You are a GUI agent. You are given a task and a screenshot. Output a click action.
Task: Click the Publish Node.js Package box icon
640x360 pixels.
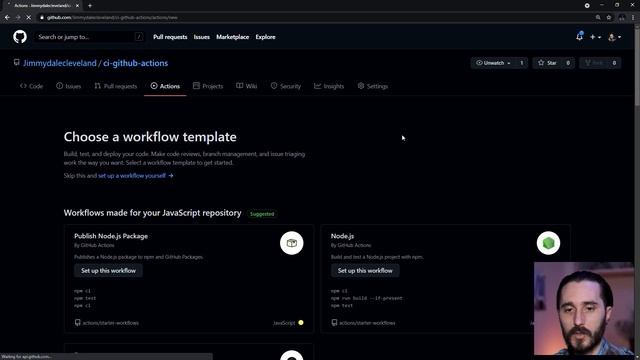[x=291, y=243]
